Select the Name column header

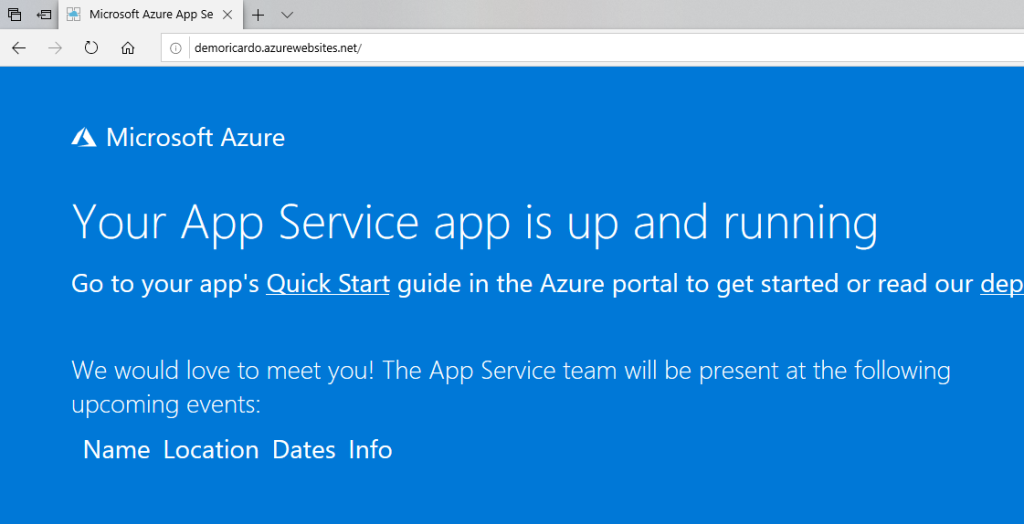coord(116,450)
